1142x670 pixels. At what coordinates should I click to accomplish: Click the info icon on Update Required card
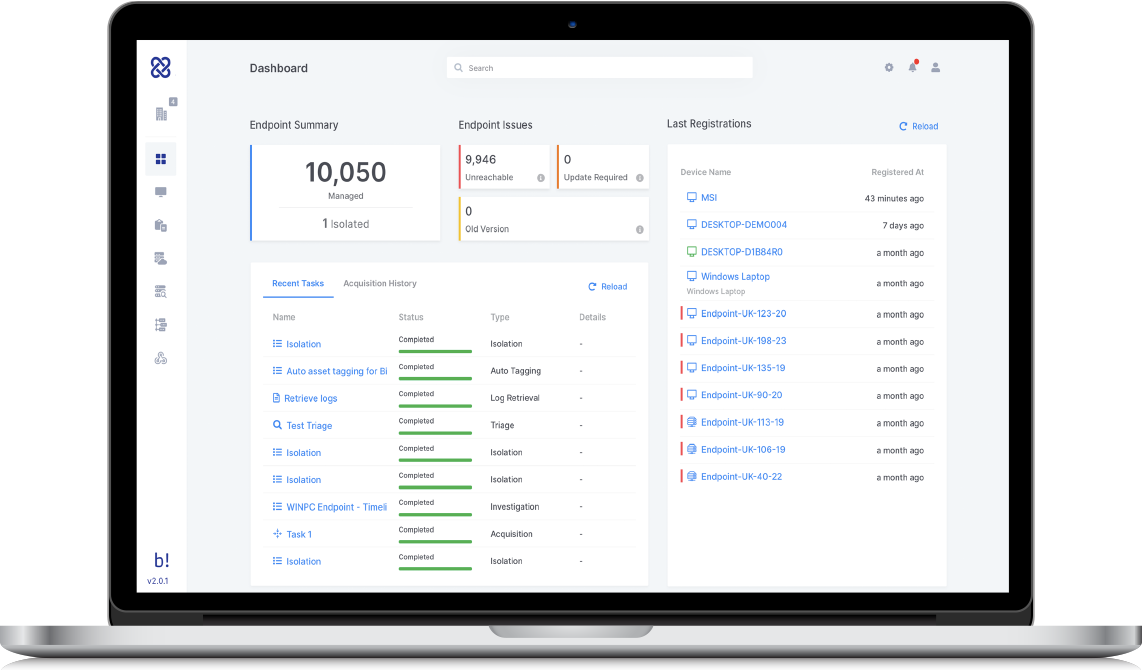pos(639,178)
